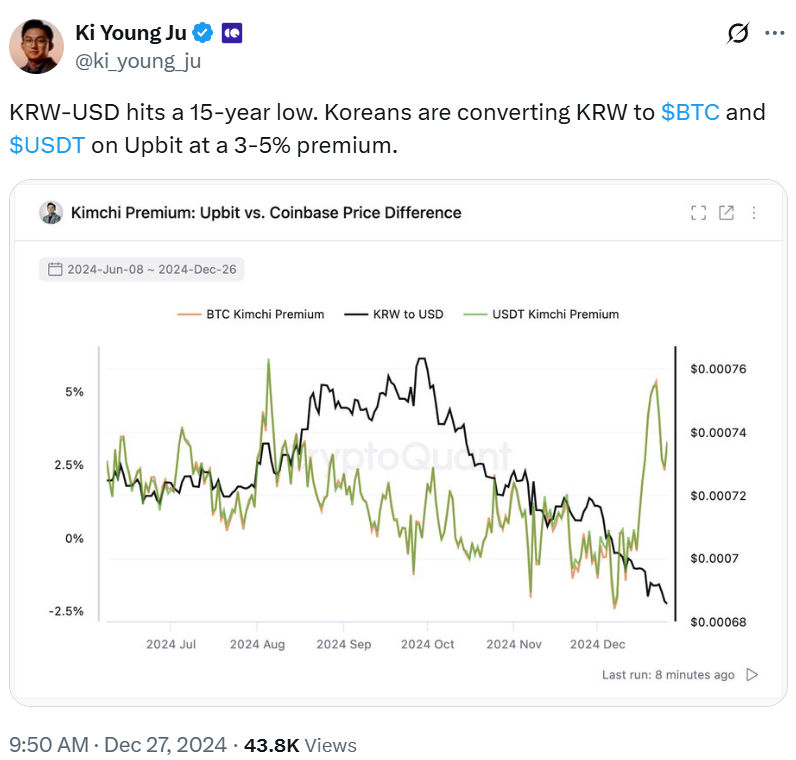Expand chart to fullscreen view

pyautogui.click(x=699, y=212)
